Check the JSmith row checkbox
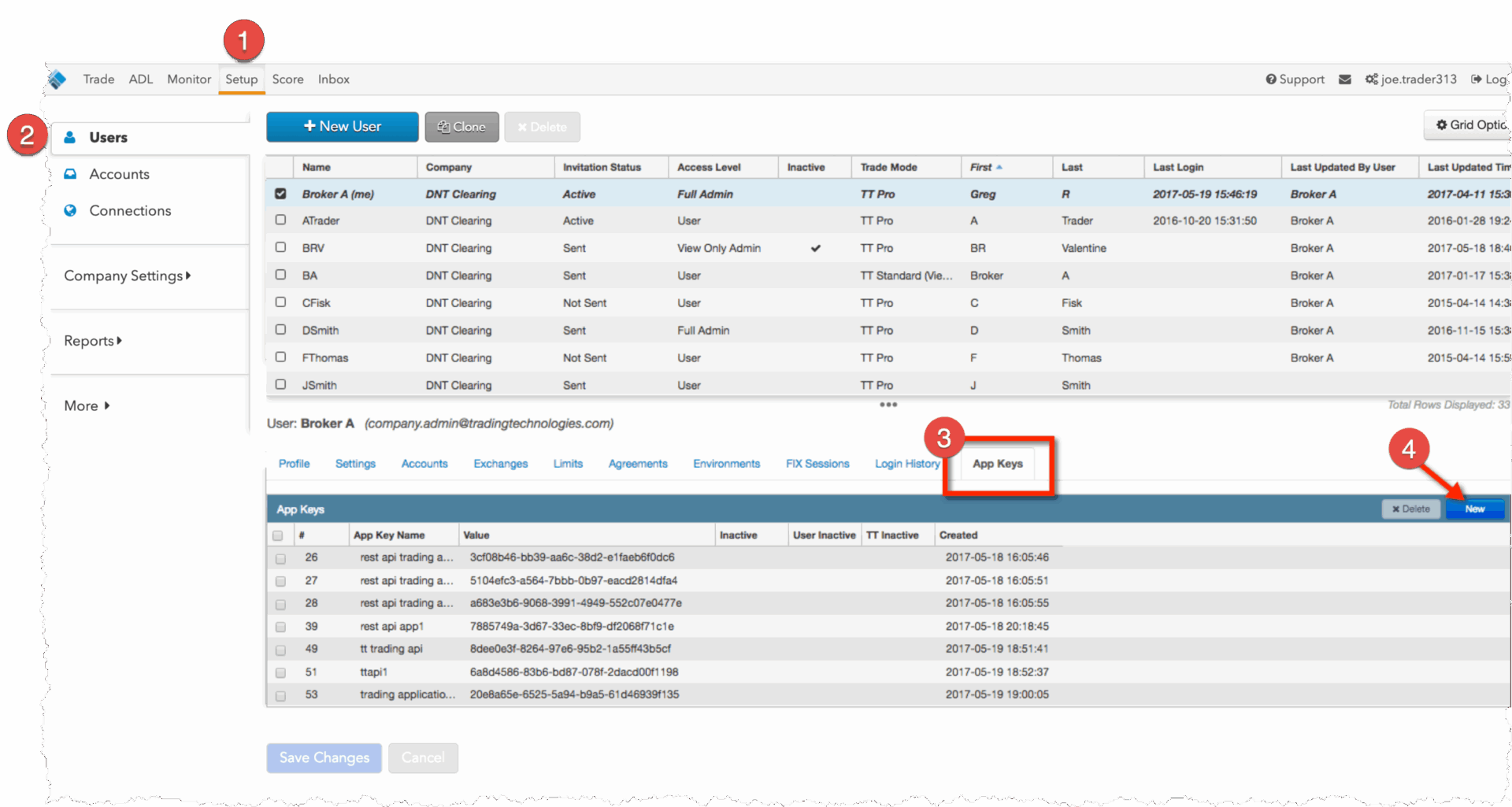The height and width of the screenshot is (807, 1512). coord(280,384)
